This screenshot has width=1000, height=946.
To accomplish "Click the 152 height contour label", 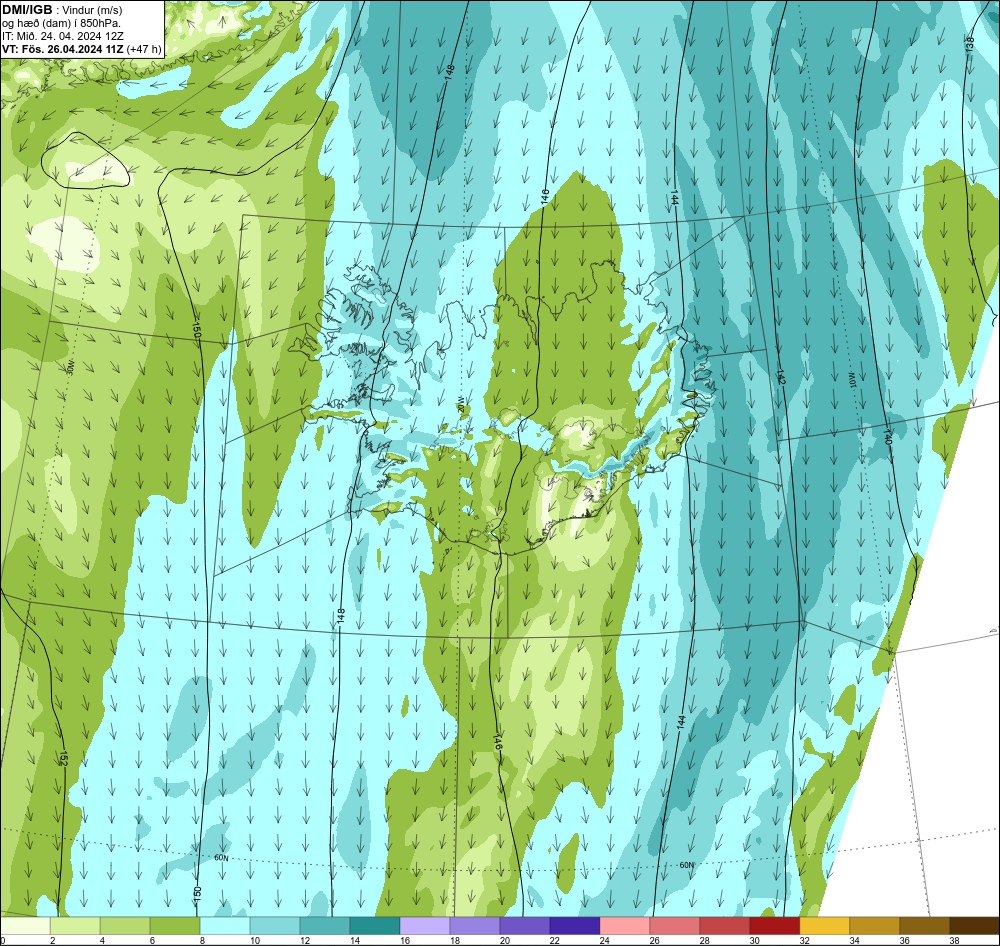I will (x=62, y=758).
